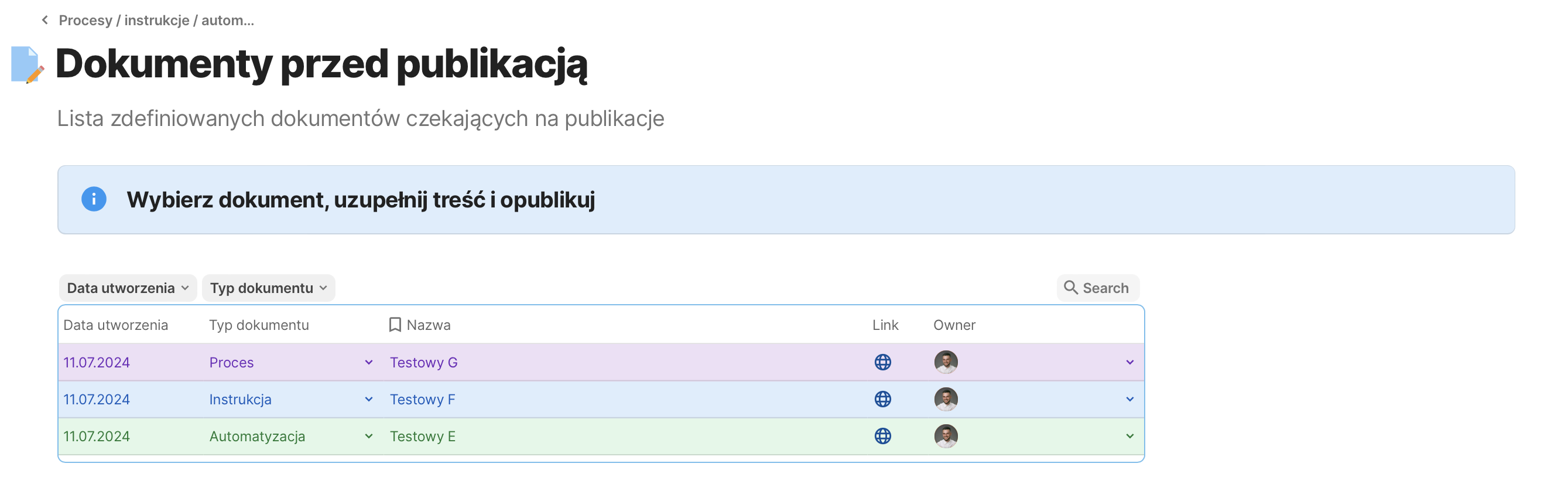Screen dimensions: 1568x477
Task: Expand the Testowy G row chevron at far right
Action: pyautogui.click(x=1129, y=363)
